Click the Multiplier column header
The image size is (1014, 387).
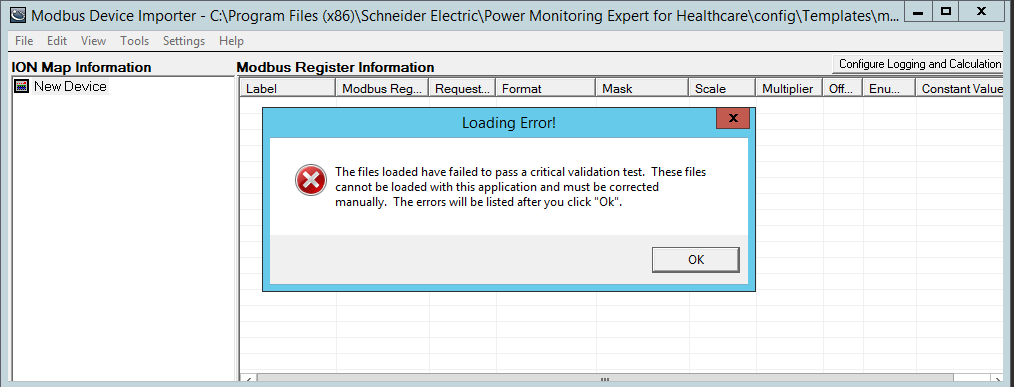click(790, 89)
